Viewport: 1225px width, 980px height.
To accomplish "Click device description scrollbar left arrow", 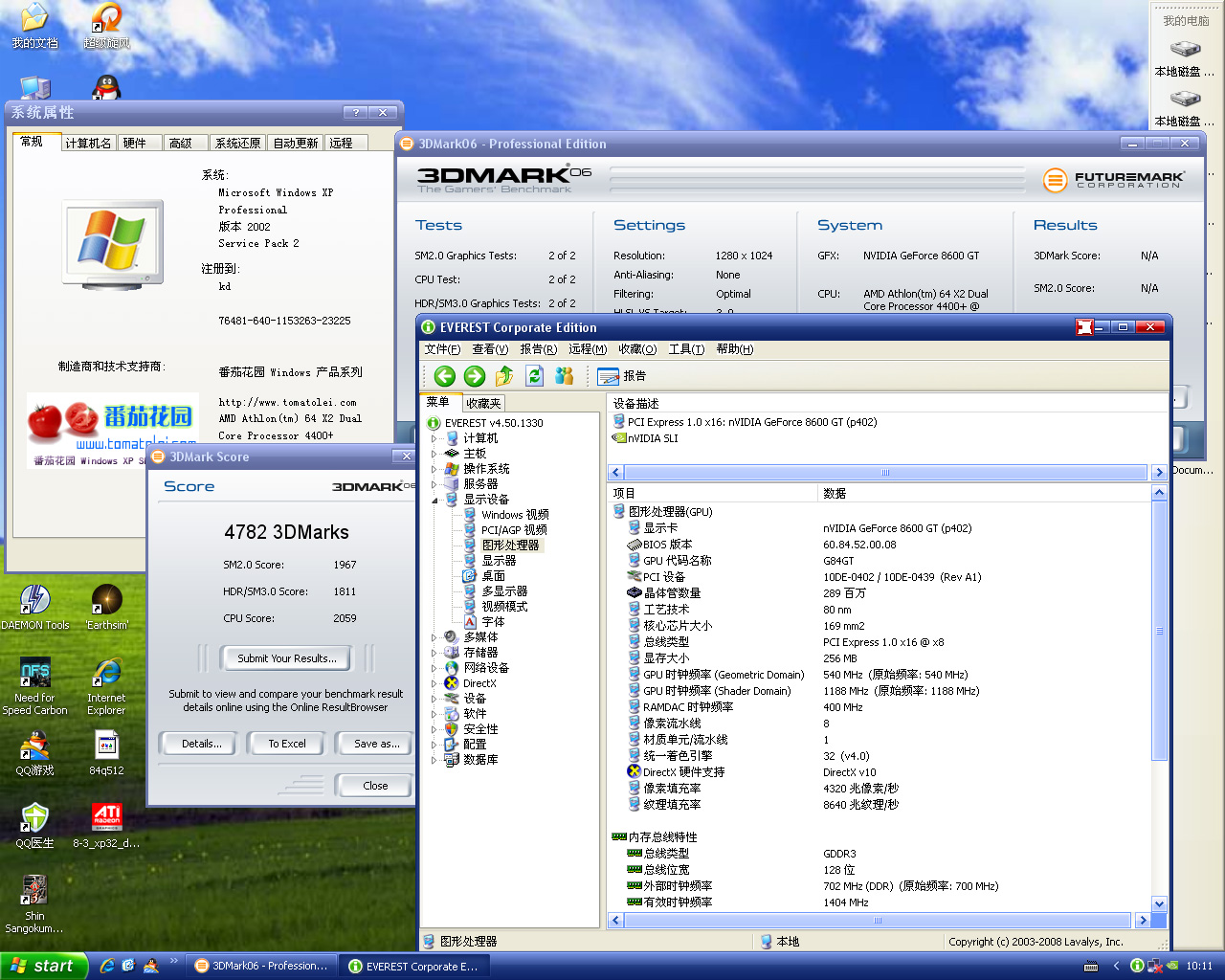I will point(616,472).
